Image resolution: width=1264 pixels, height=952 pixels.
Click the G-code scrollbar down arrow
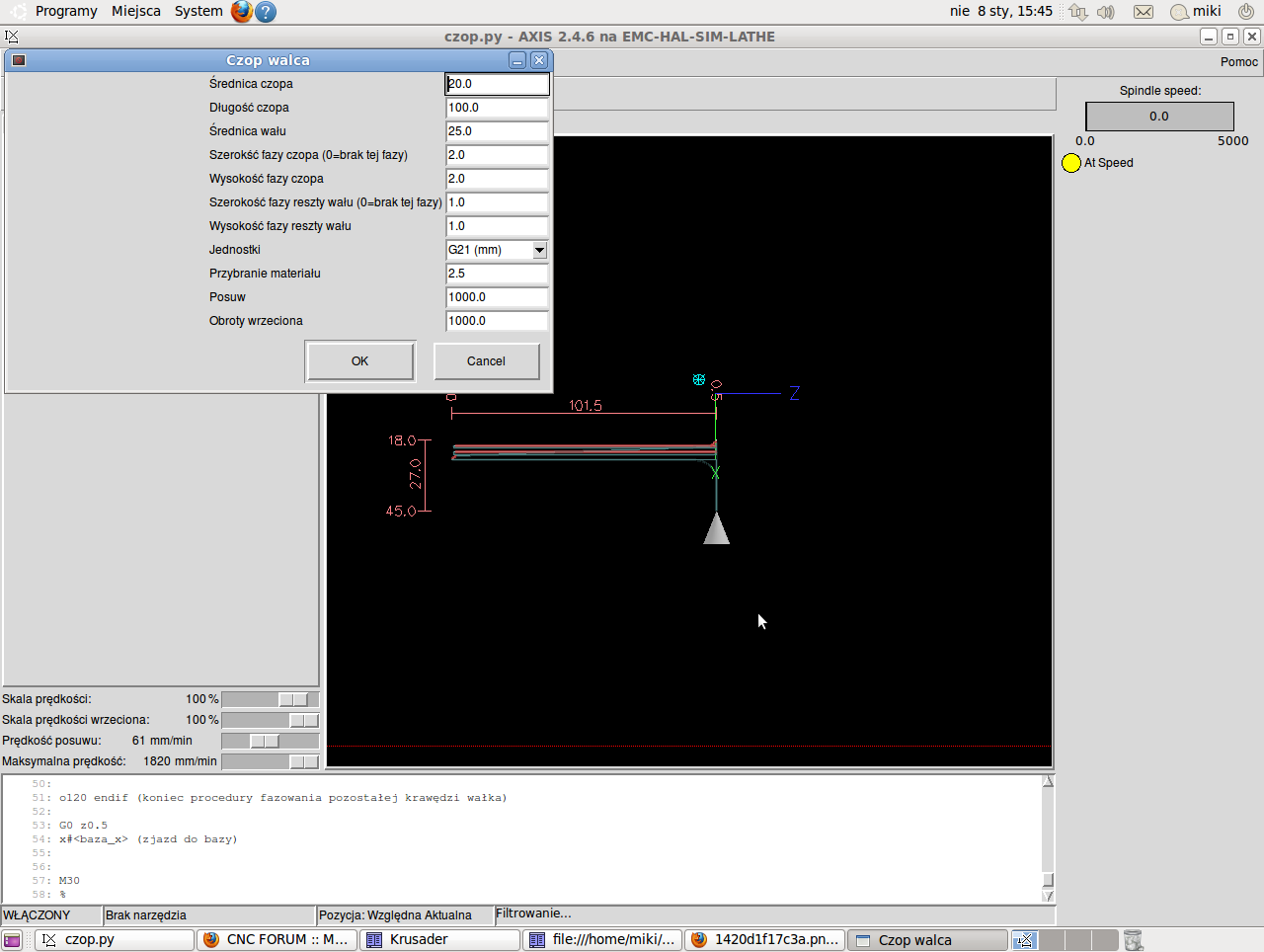(x=1048, y=896)
